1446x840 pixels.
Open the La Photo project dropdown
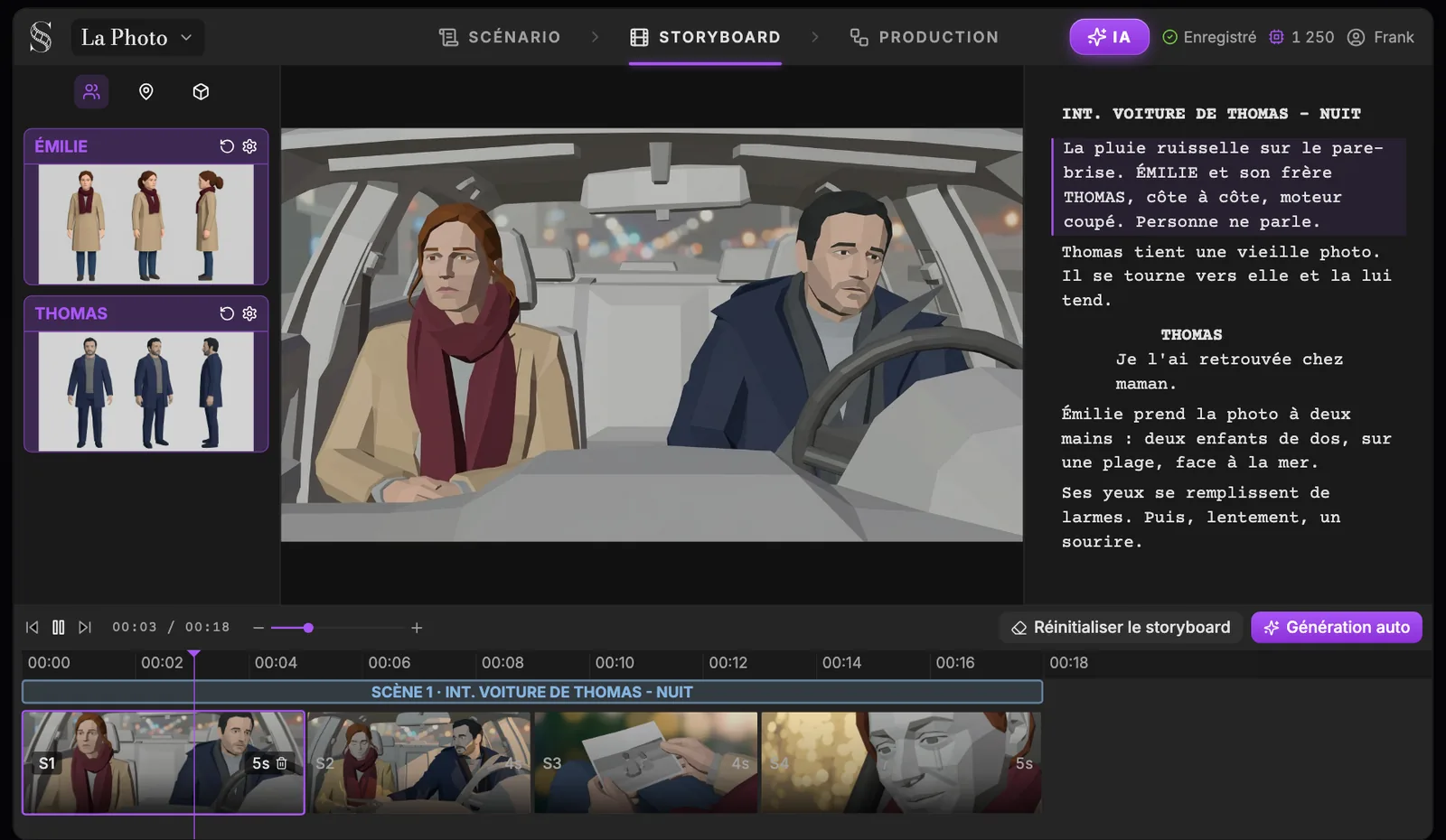point(137,37)
